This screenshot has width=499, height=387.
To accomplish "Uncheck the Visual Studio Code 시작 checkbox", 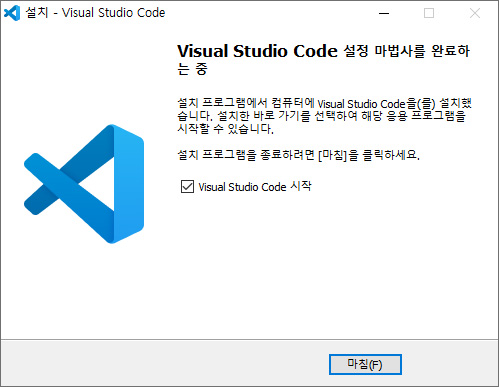I will (x=187, y=187).
